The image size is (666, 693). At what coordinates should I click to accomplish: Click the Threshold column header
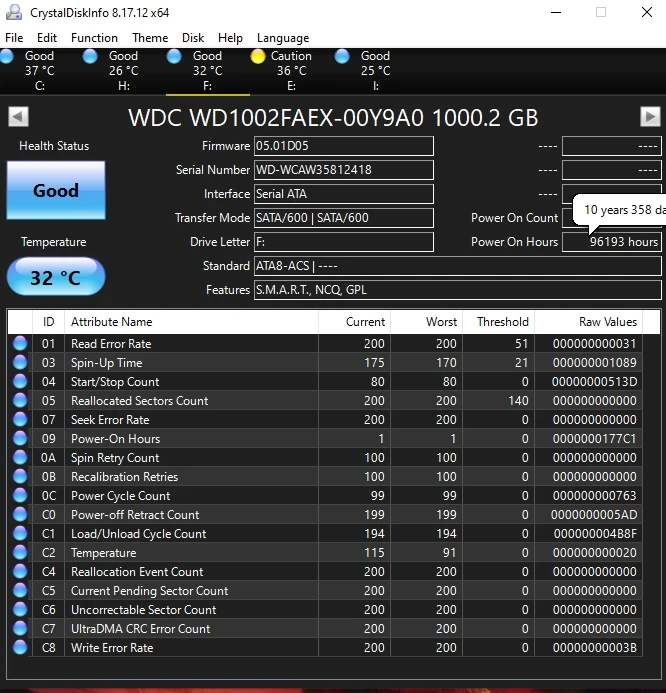coord(499,322)
